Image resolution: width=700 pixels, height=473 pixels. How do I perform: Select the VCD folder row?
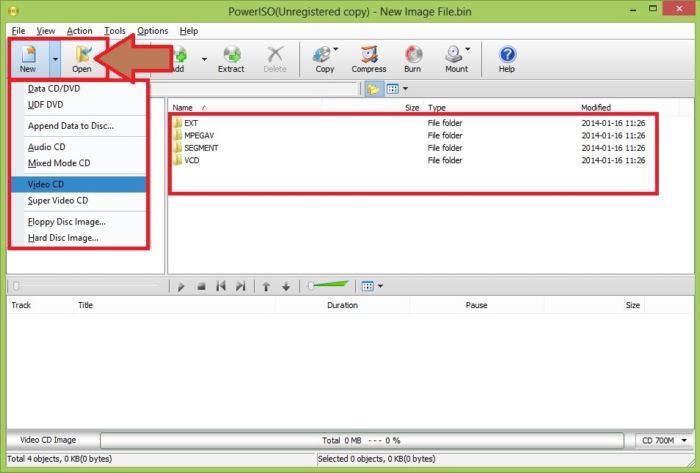coord(409,160)
